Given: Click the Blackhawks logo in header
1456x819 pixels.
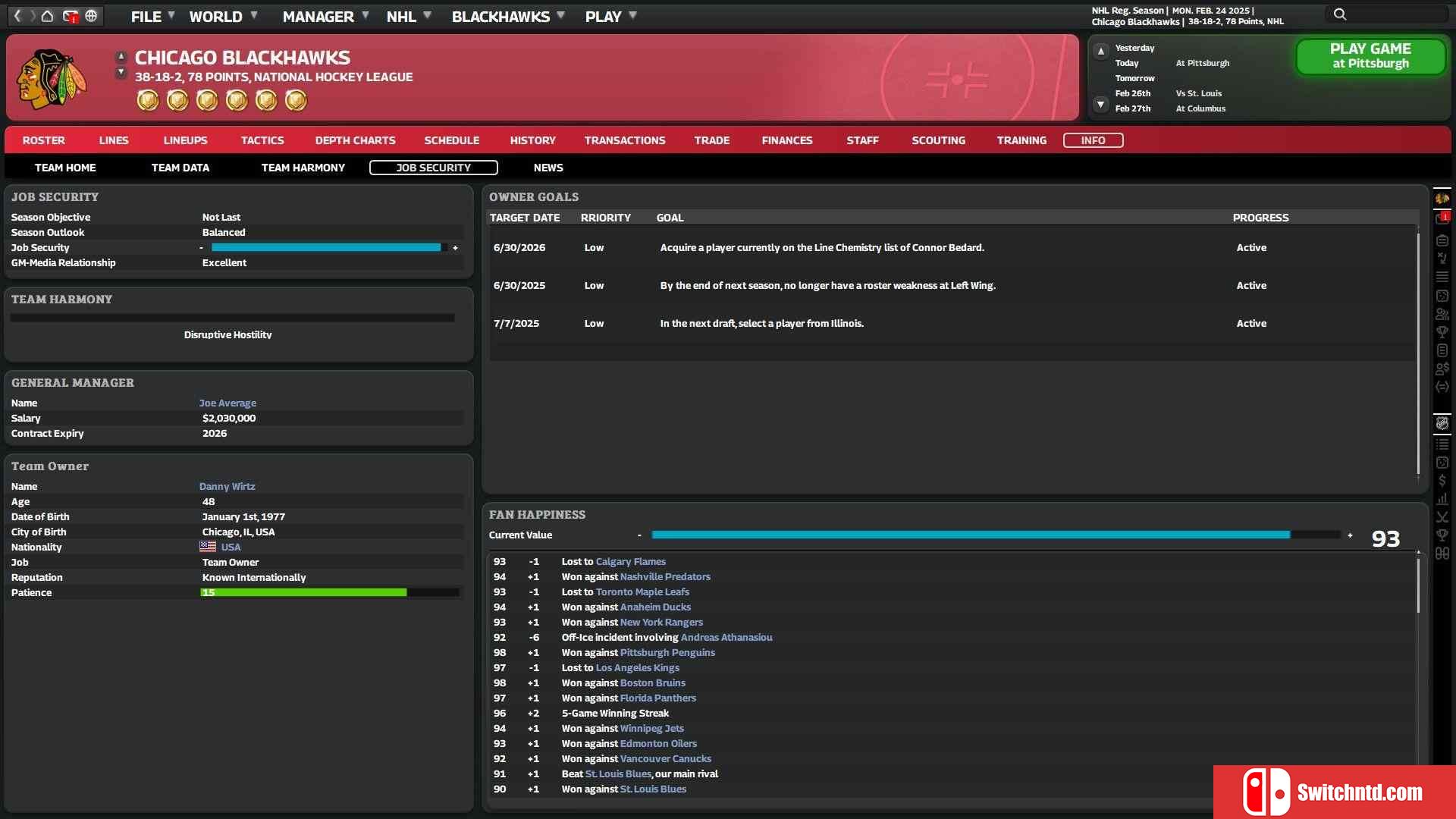Looking at the screenshot, I should click(x=52, y=79).
